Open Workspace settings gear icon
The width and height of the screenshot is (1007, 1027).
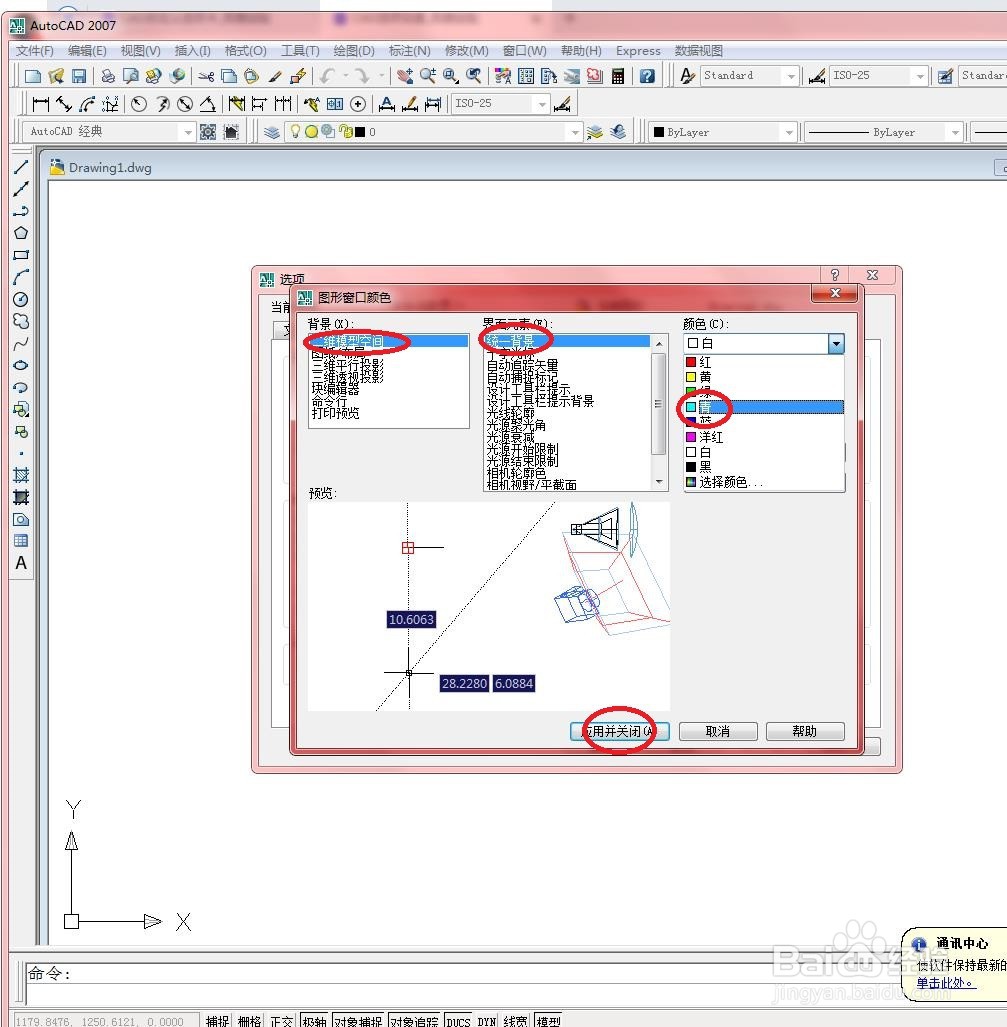pos(208,132)
